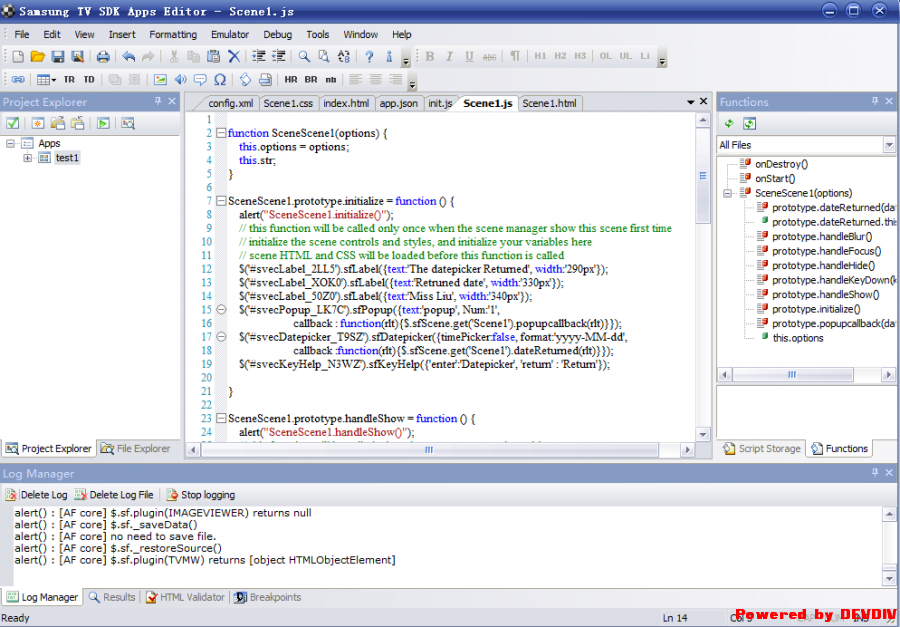Click the code editor horizontal scrollbar thumb

point(429,450)
